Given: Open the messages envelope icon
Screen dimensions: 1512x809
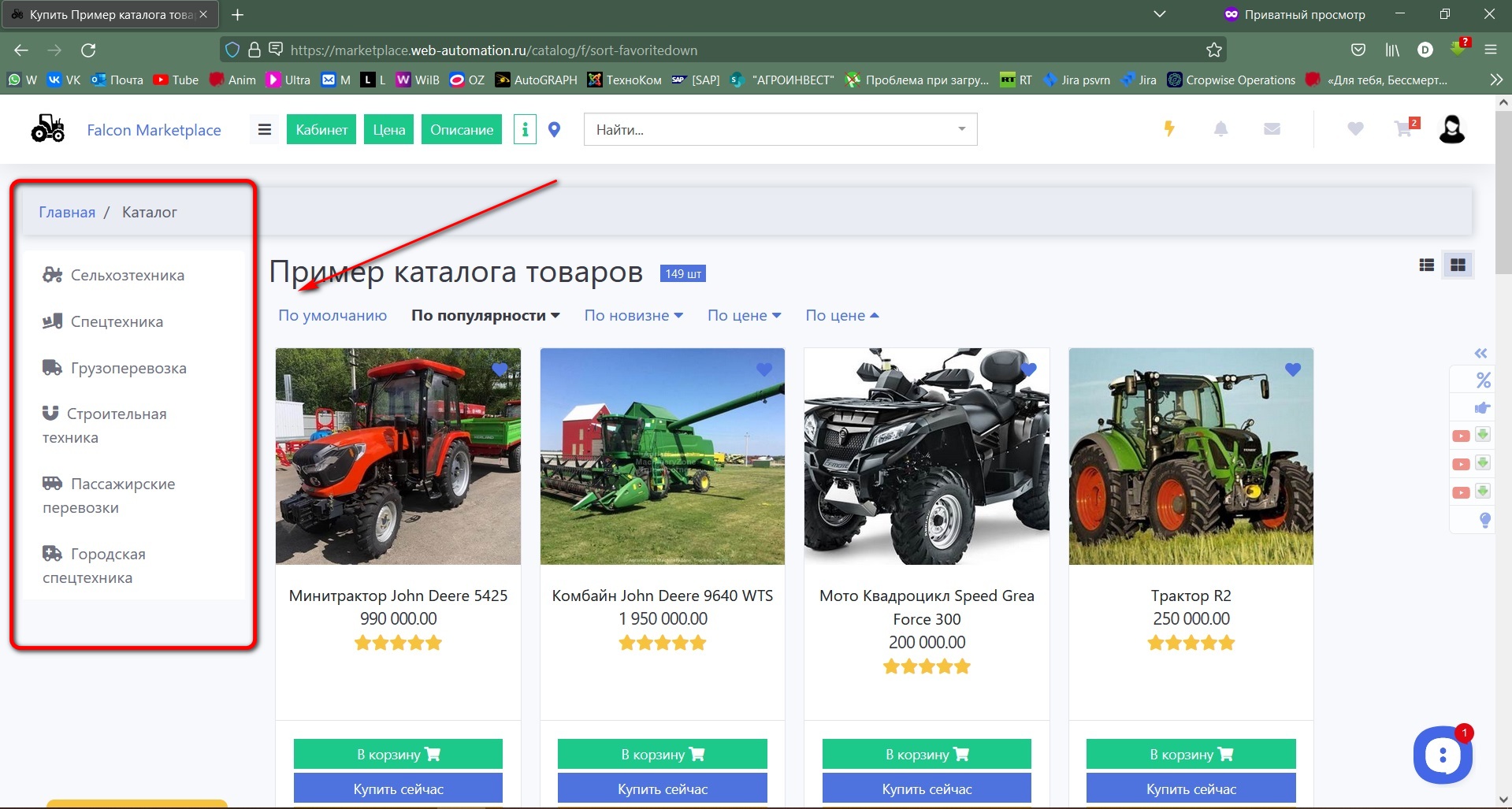Looking at the screenshot, I should click(x=1272, y=128).
